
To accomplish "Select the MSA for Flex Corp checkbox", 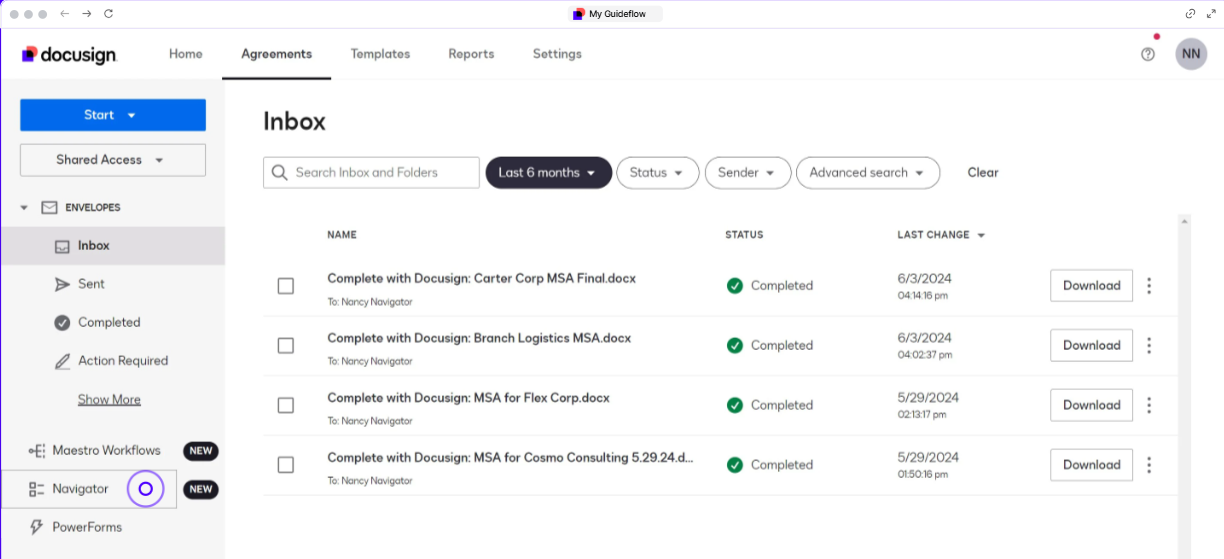I will click(286, 405).
